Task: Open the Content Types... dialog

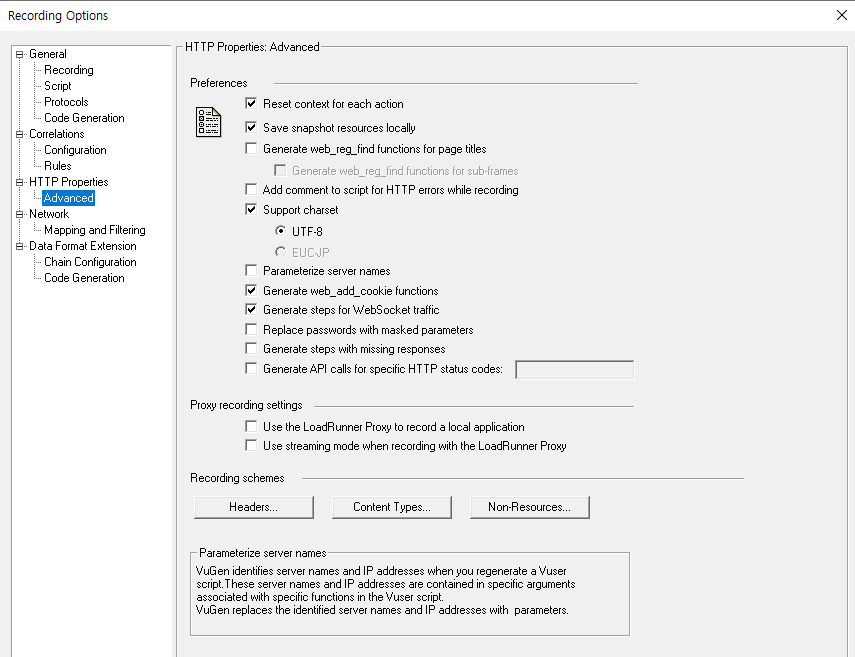Action: 392,507
